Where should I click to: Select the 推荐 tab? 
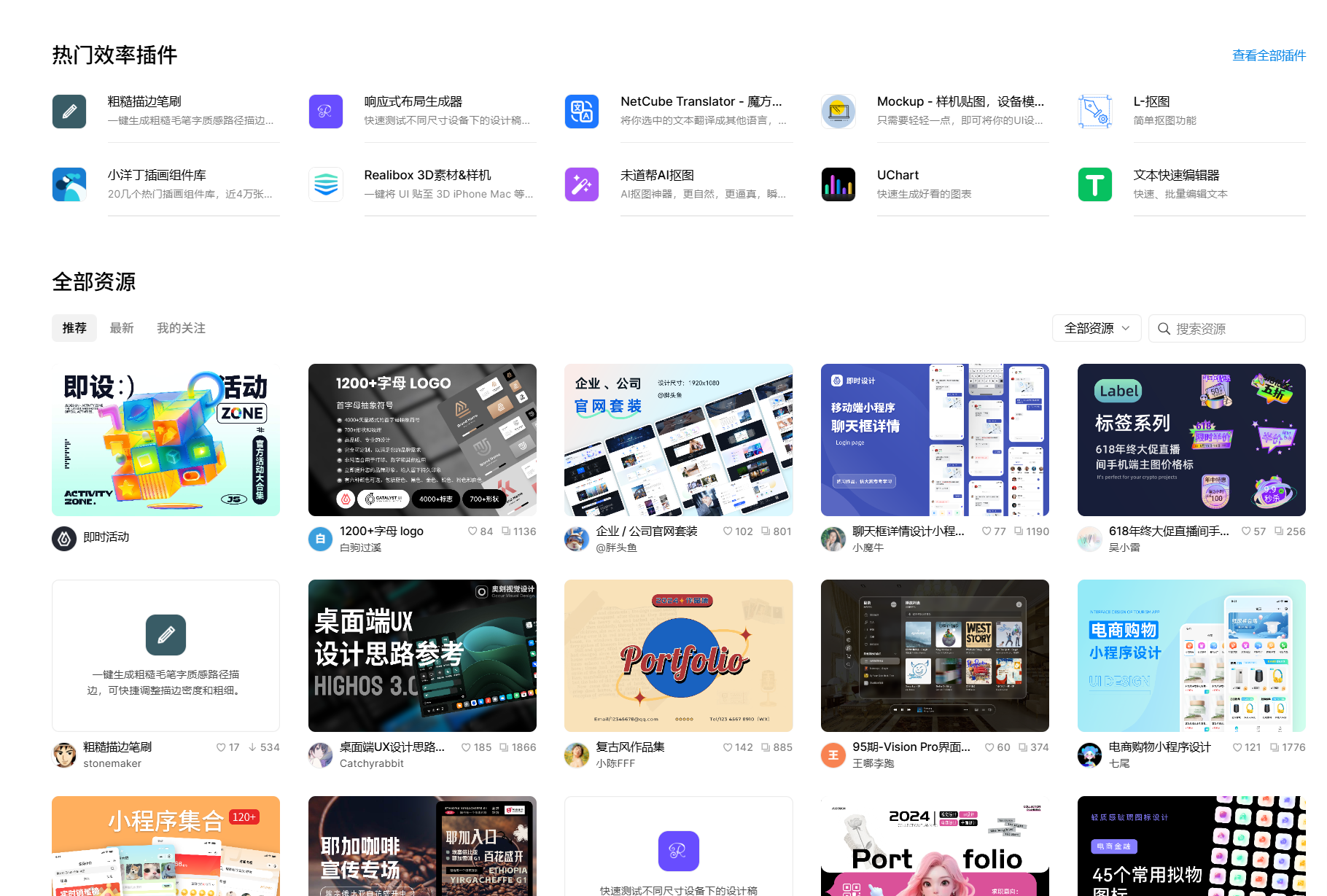[x=74, y=328]
